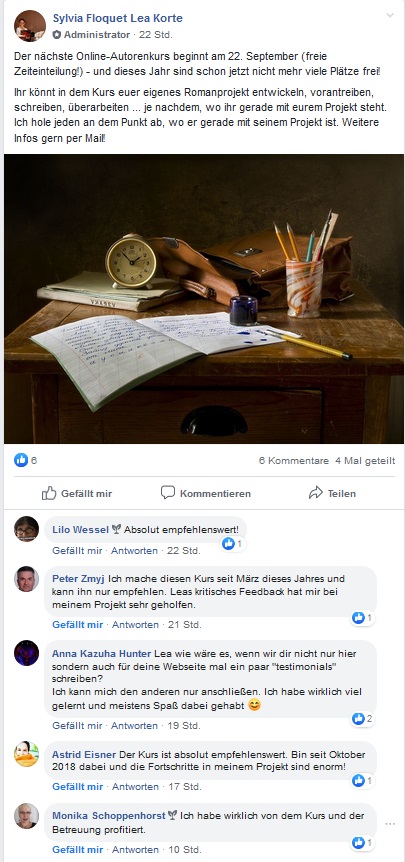
Task: Open the like count on Anna Kazuha Hunter's comment
Action: 363,719
